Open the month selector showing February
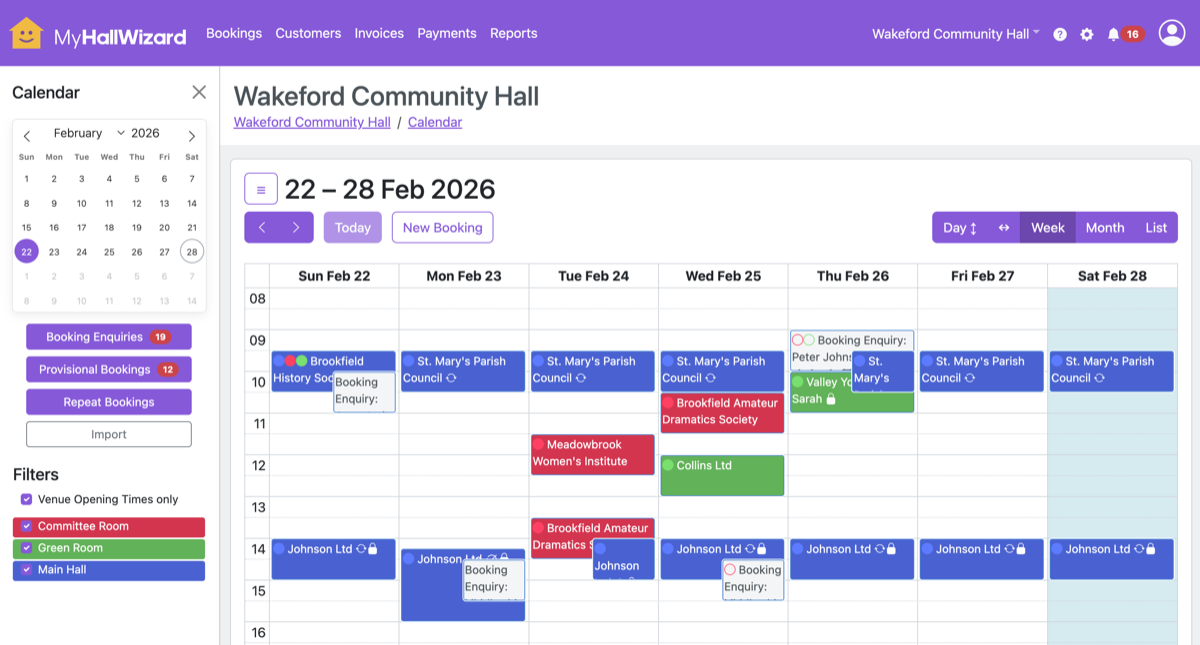 pyautogui.click(x=81, y=132)
